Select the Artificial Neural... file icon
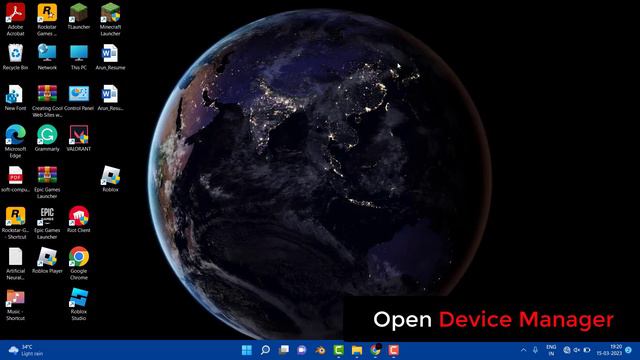 click(15, 263)
